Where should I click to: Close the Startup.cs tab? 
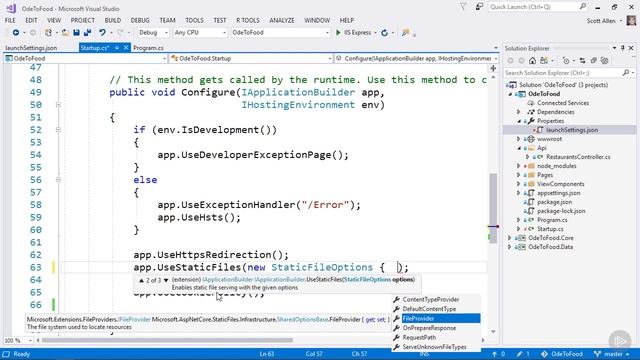click(x=126, y=48)
